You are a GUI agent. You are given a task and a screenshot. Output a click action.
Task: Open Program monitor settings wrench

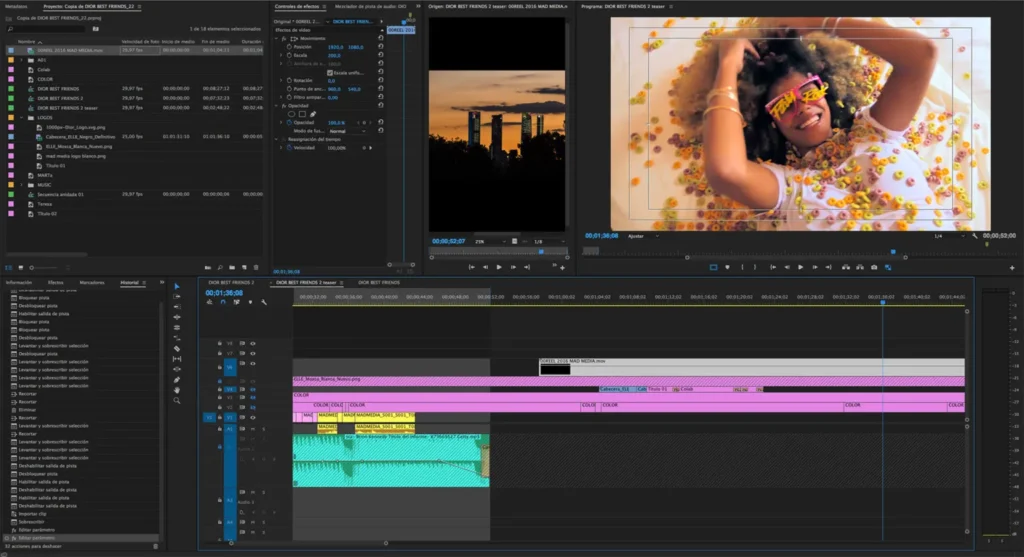974,236
